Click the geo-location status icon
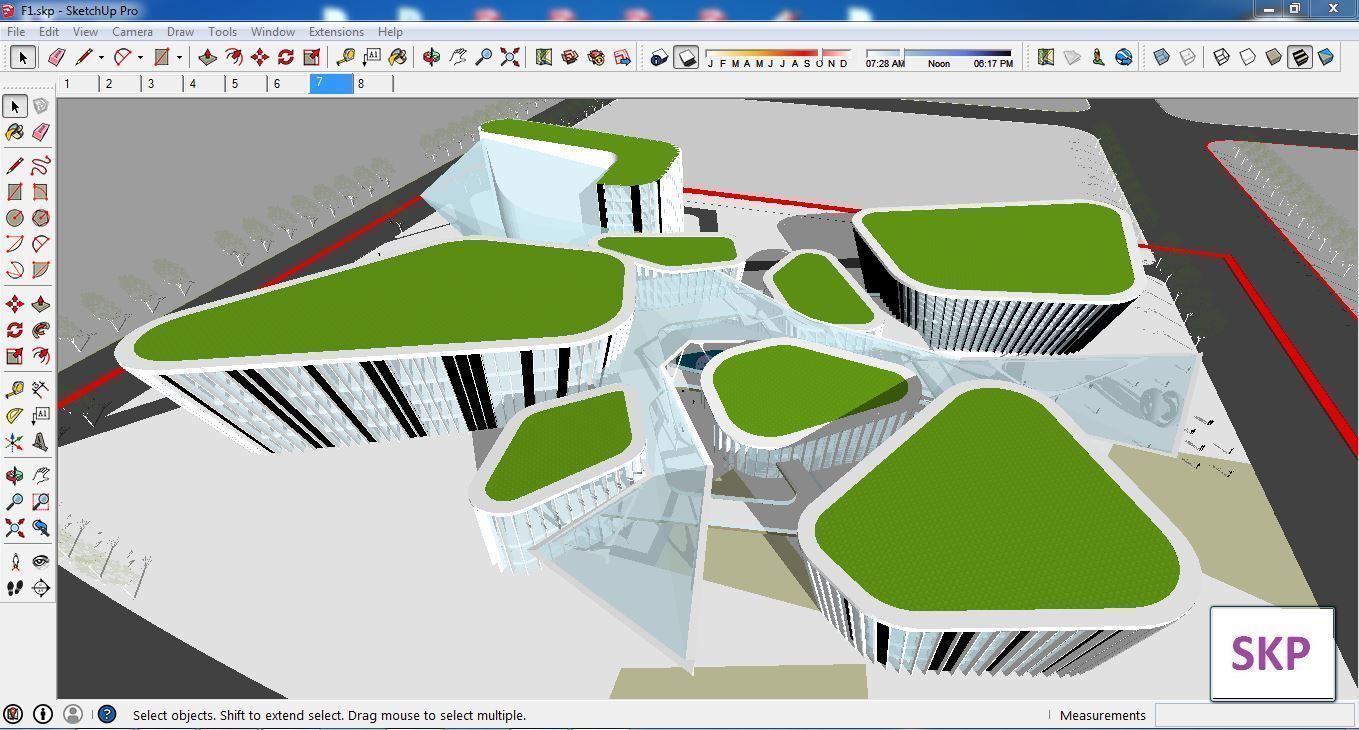The height and width of the screenshot is (730, 1359). point(13,714)
